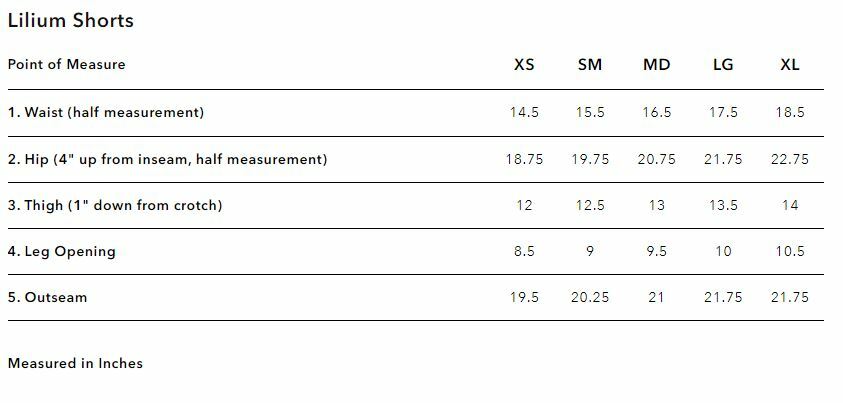
Task: Click the SM leg opening value 9
Action: pos(590,251)
